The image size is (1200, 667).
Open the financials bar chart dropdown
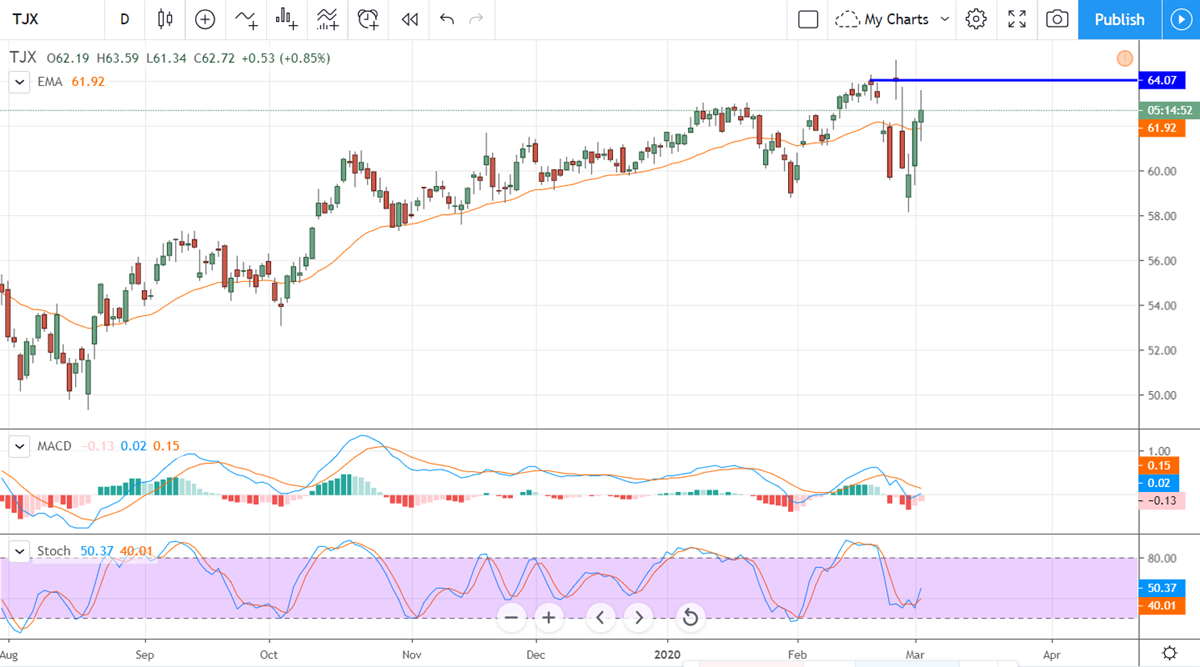click(287, 19)
